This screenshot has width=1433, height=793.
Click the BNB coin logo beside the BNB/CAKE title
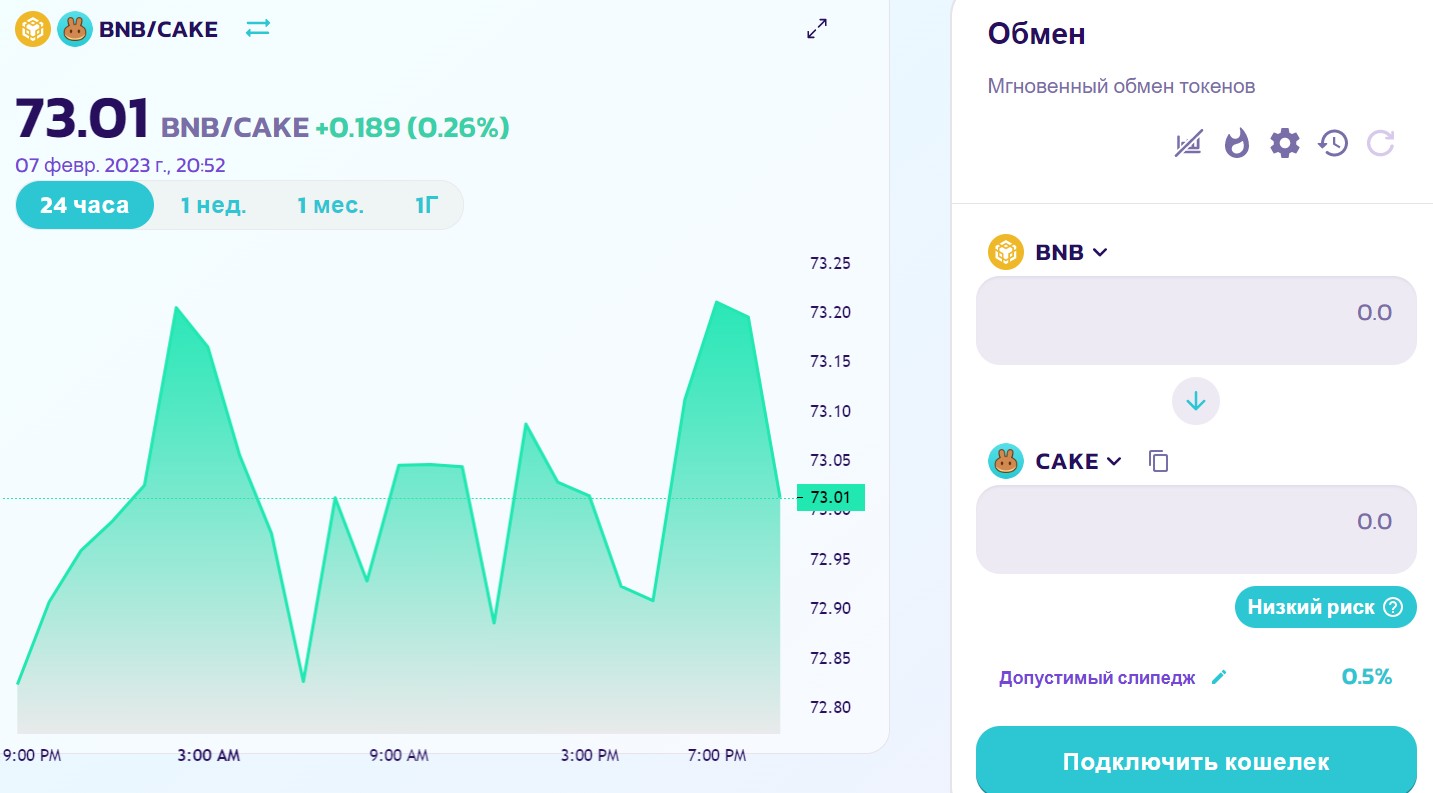click(x=32, y=30)
